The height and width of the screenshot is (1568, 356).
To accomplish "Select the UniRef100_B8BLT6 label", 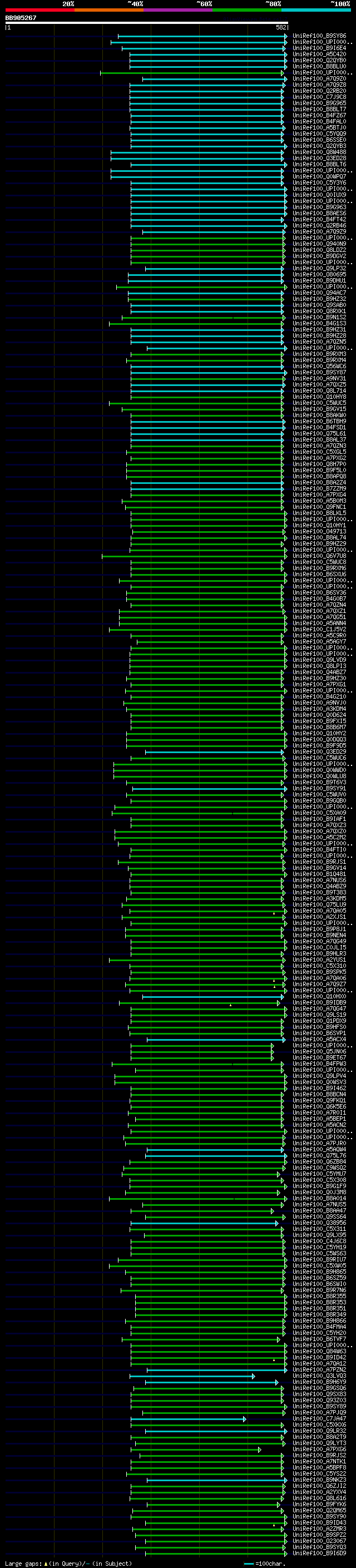I will pyautogui.click(x=319, y=164).
